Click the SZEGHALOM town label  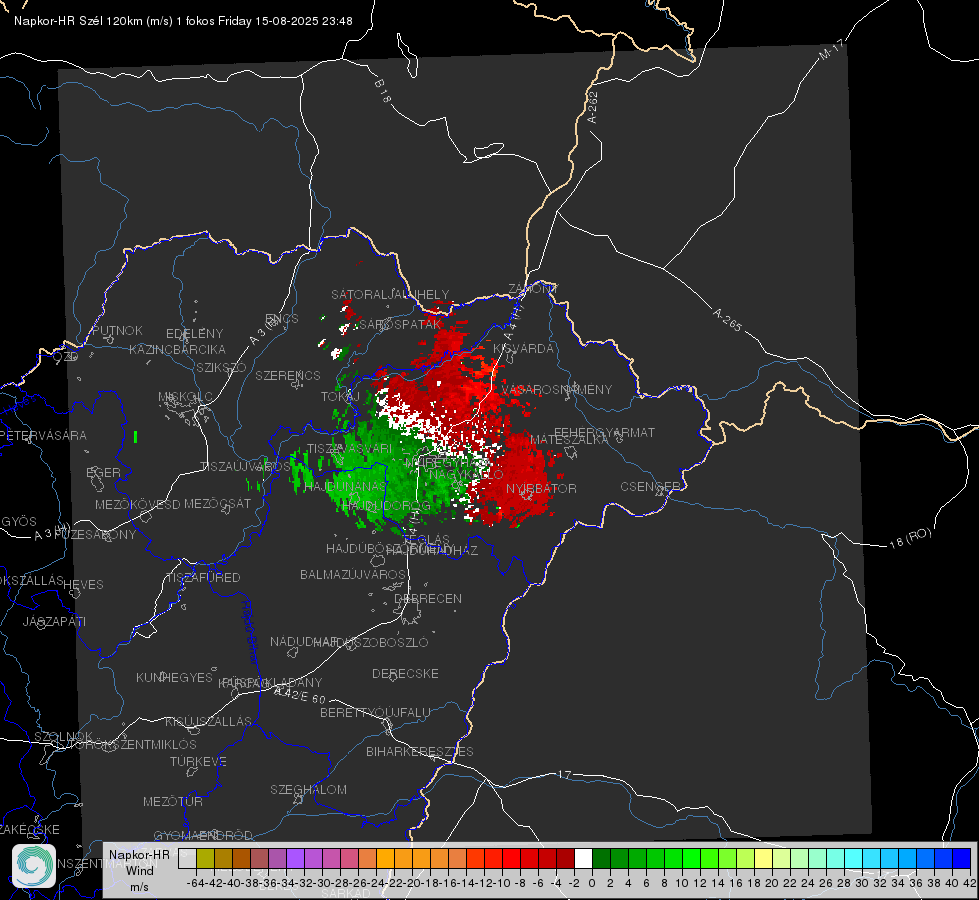pos(308,789)
